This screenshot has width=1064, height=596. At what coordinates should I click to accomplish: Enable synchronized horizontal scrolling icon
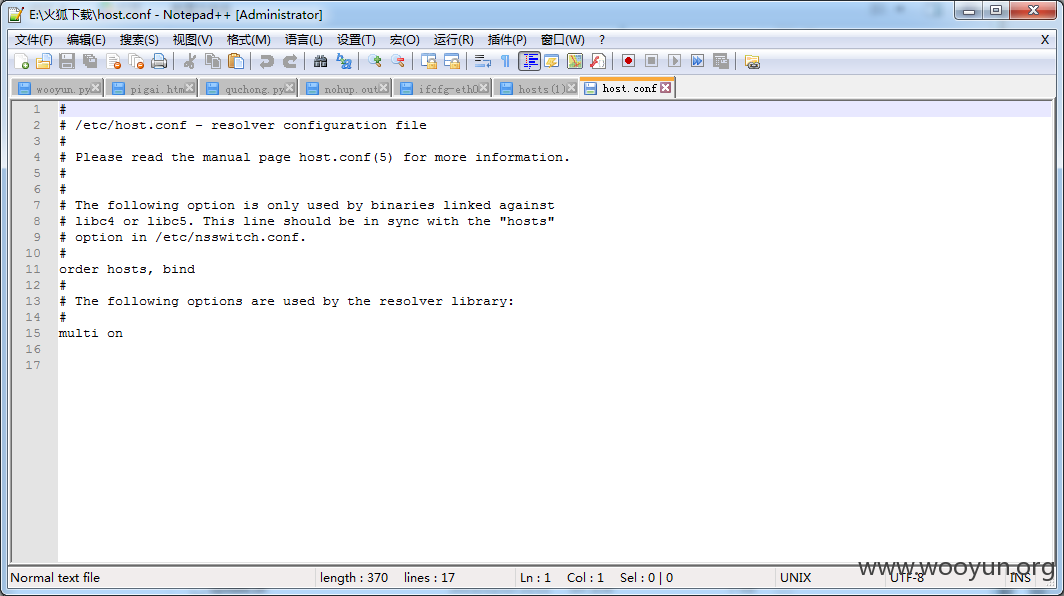tap(451, 62)
